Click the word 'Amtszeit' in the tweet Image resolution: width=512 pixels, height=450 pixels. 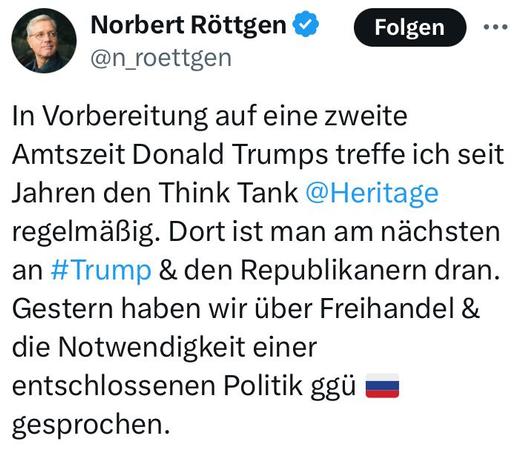[x=69, y=155]
